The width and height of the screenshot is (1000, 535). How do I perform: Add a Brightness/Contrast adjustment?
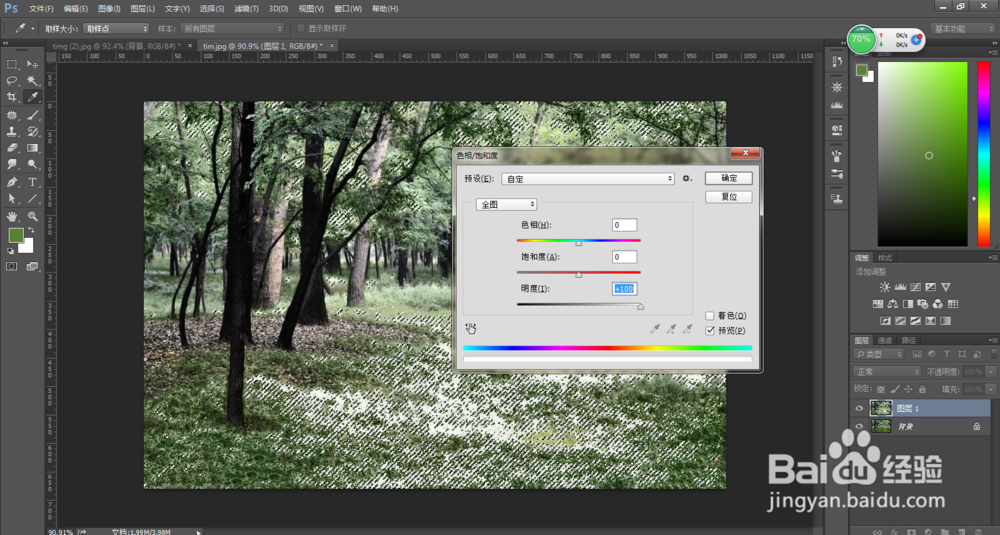[x=885, y=288]
